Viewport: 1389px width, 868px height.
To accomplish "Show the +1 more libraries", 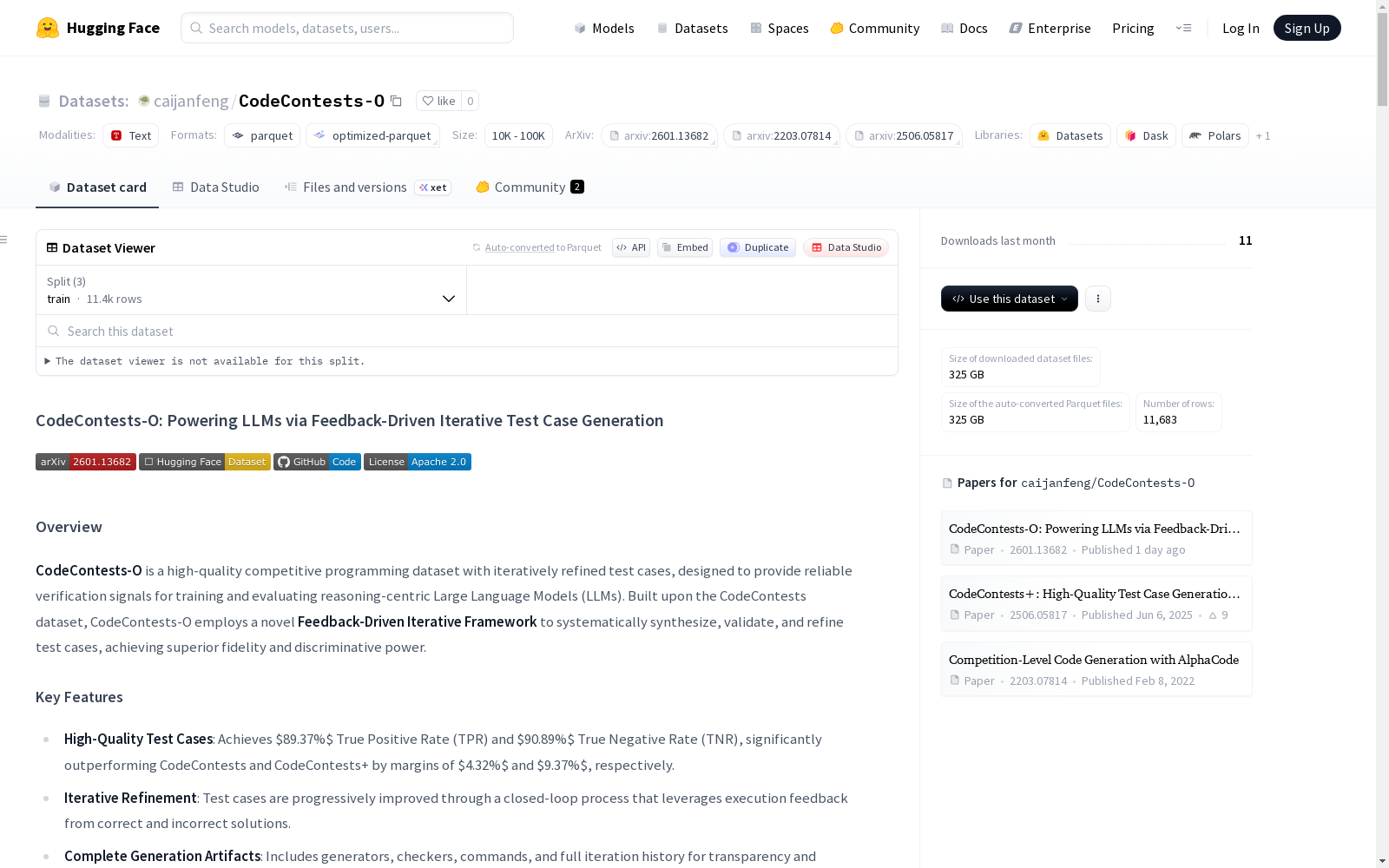I will [1263, 135].
